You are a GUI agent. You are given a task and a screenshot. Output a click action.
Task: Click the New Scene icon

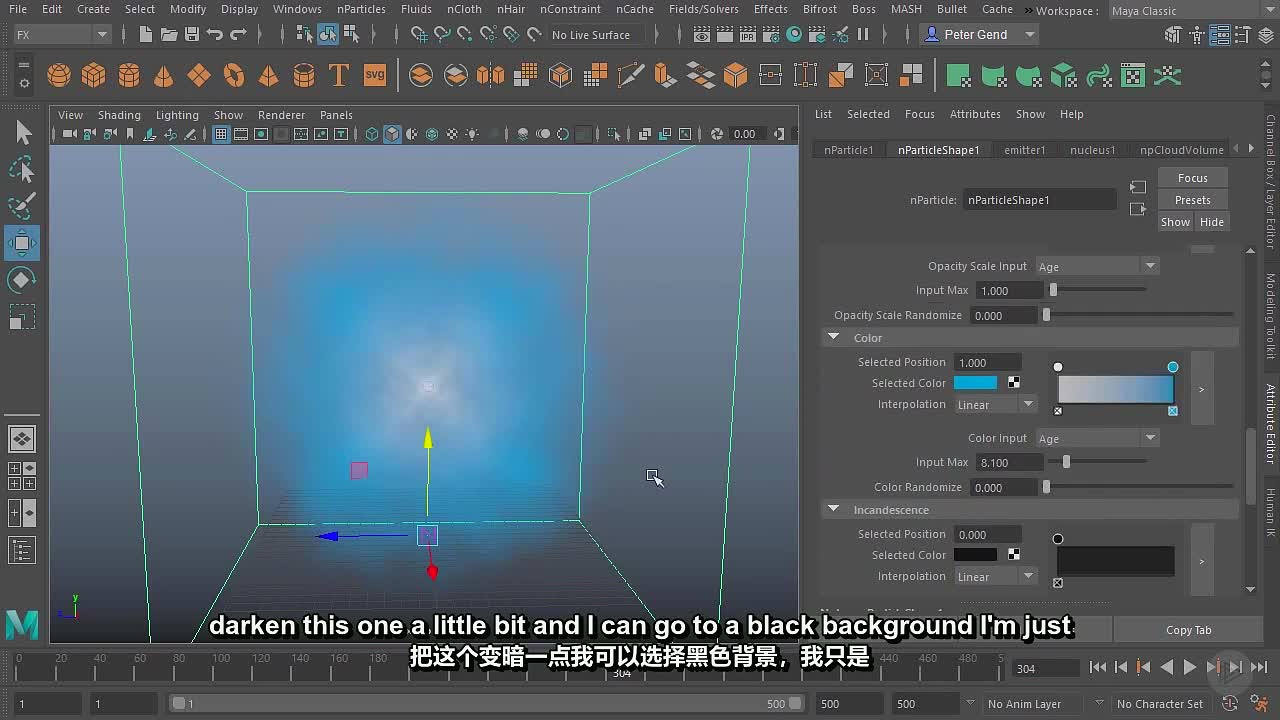click(x=146, y=34)
